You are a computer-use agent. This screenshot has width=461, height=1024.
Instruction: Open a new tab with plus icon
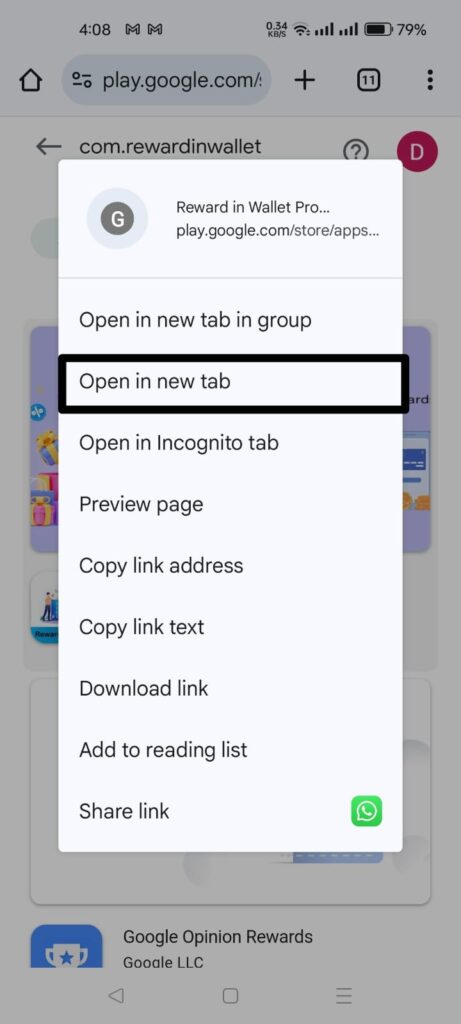click(304, 80)
